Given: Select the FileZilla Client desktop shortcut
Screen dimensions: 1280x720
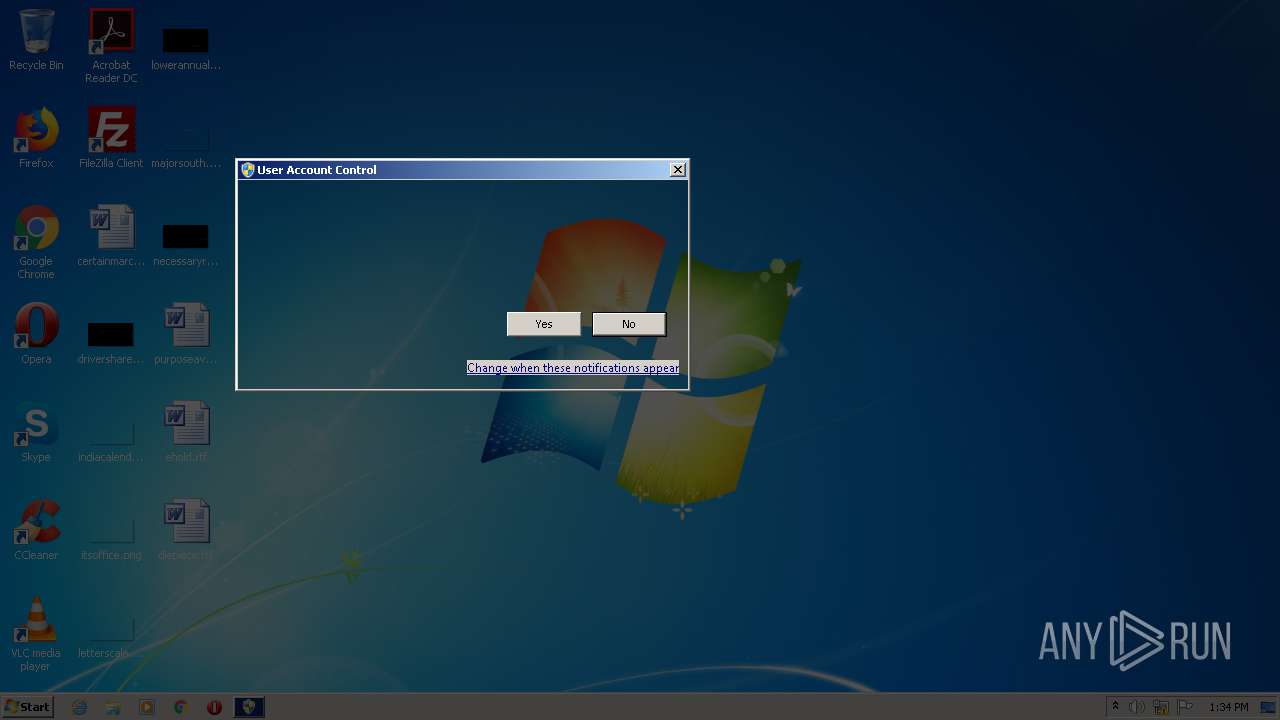Looking at the screenshot, I should 111,138.
